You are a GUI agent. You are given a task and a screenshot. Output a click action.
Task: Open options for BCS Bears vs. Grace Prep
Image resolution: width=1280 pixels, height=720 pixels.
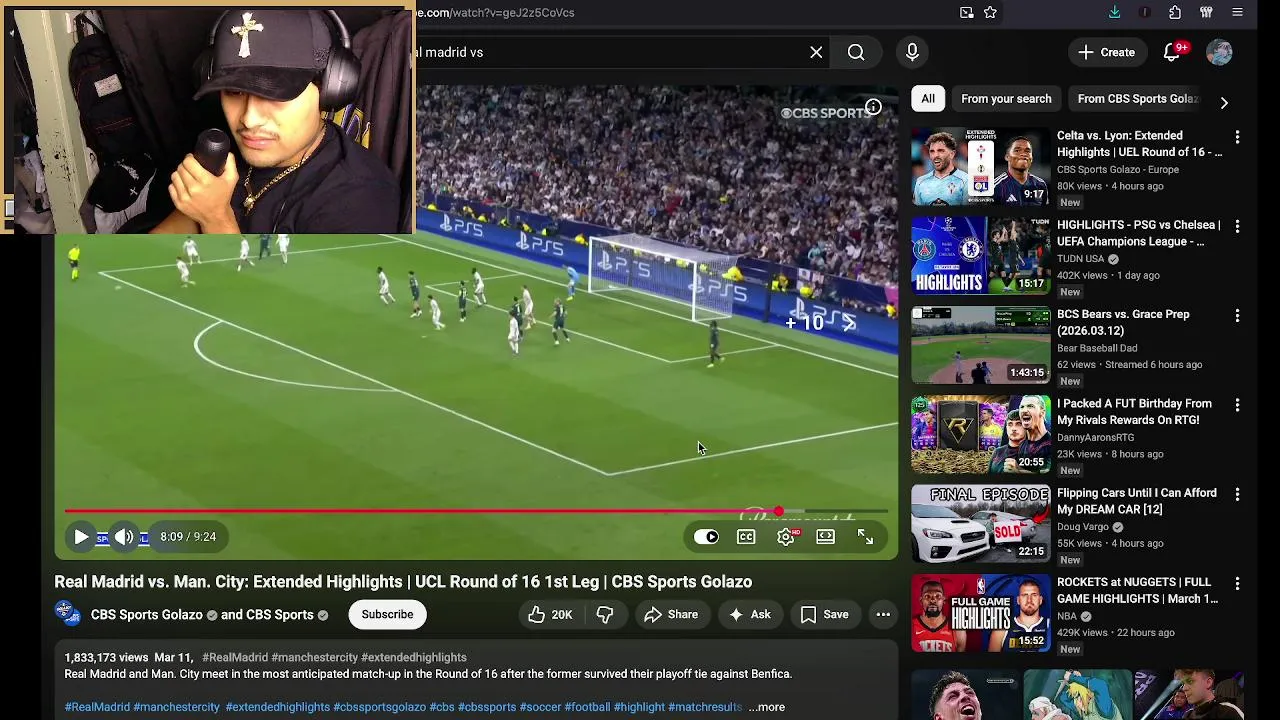click(x=1237, y=315)
